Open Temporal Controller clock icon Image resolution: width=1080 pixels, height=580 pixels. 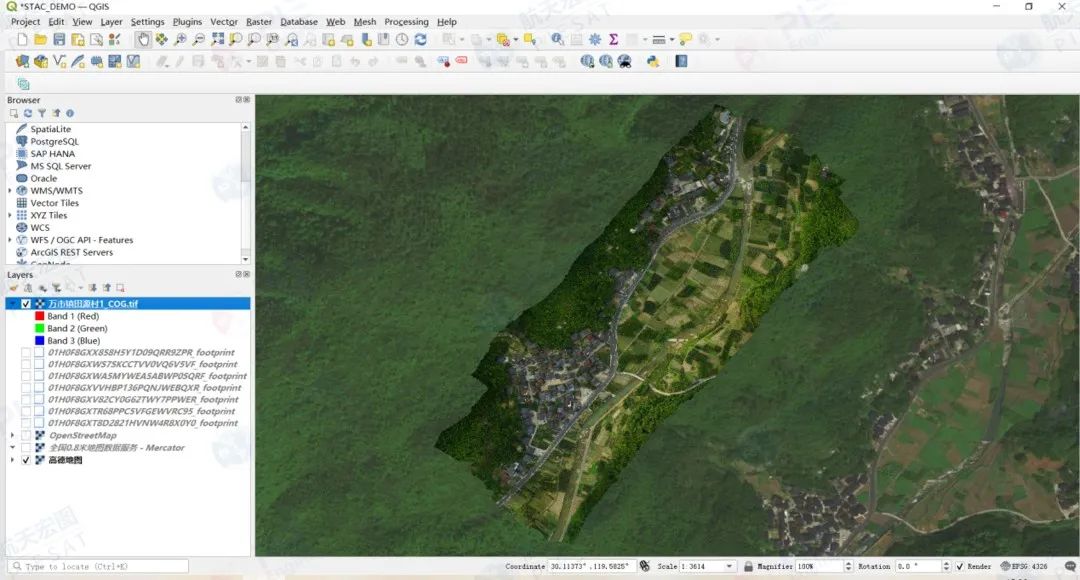tap(402, 40)
